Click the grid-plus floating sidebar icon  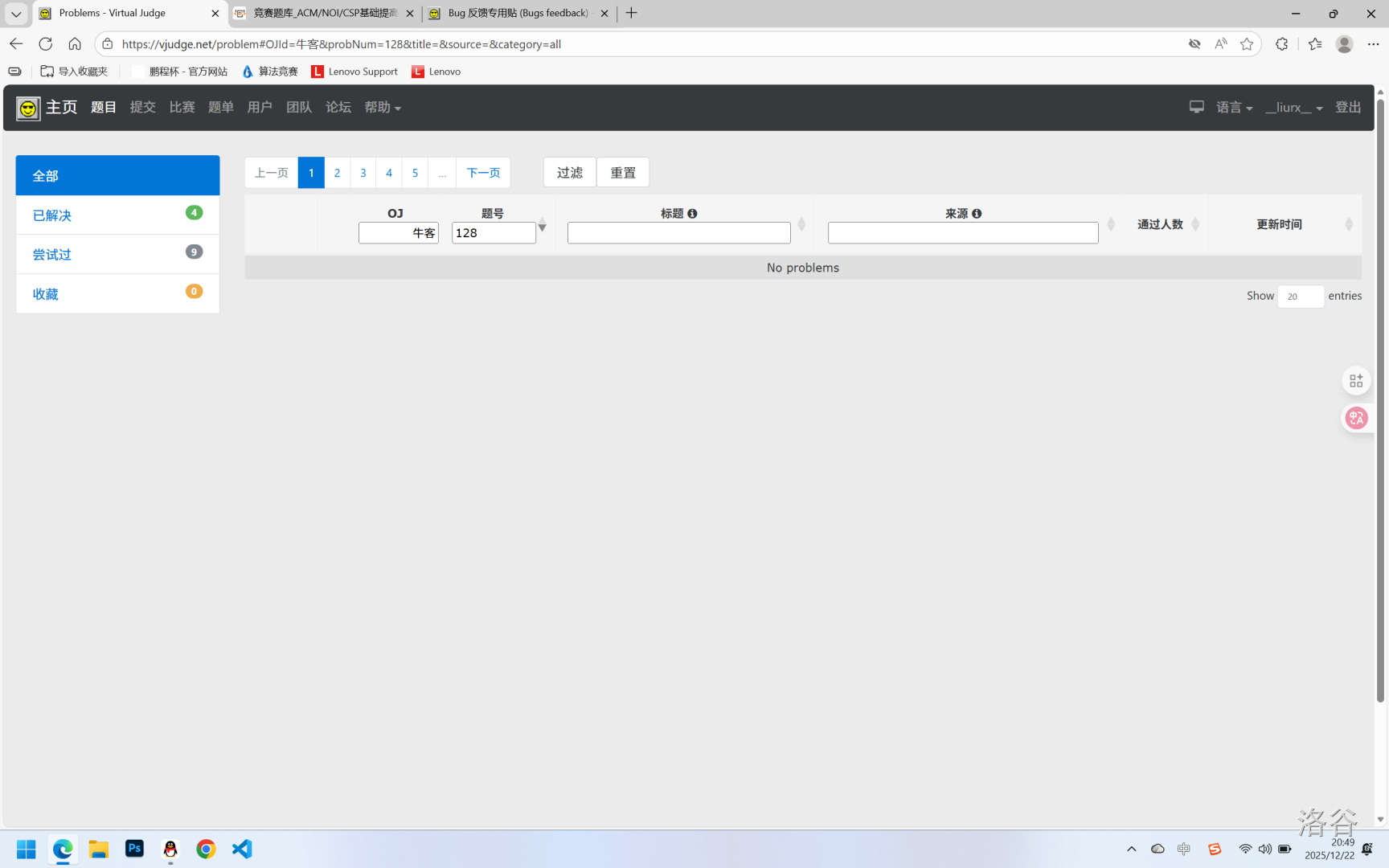tap(1356, 381)
